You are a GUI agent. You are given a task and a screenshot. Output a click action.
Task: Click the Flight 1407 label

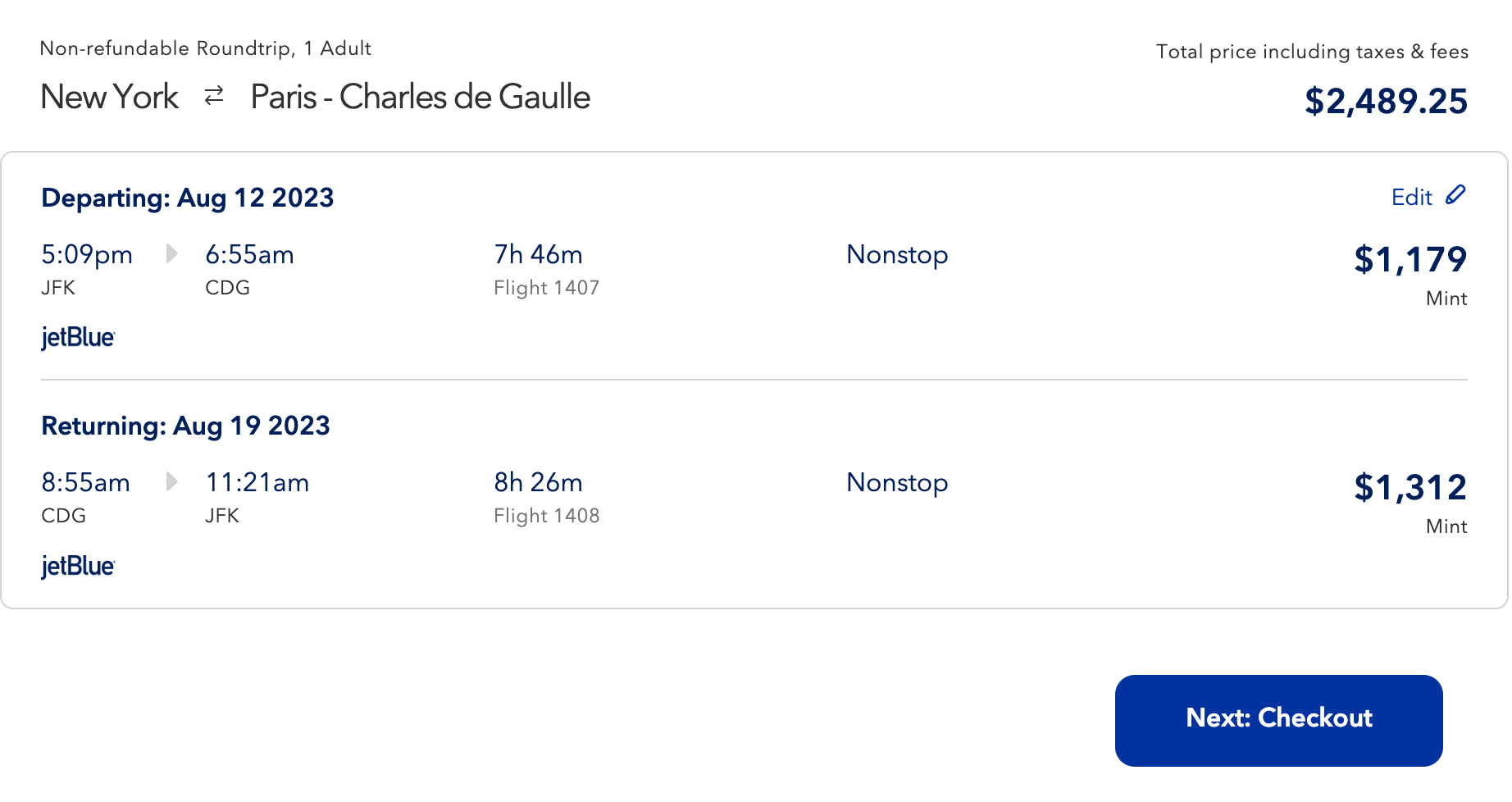point(545,288)
